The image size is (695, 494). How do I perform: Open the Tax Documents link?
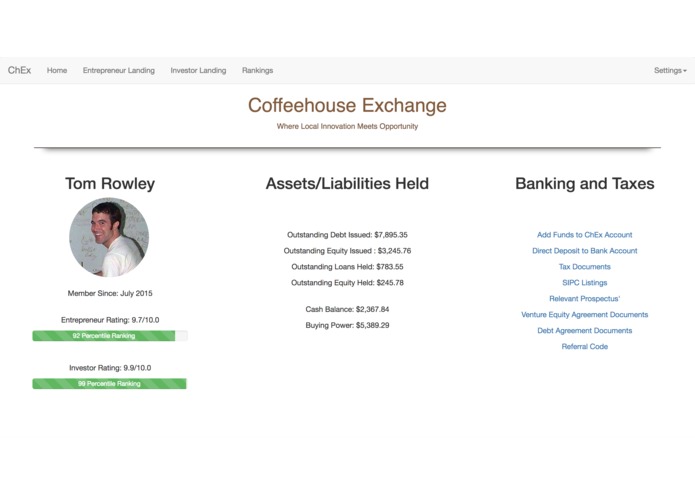[585, 267]
